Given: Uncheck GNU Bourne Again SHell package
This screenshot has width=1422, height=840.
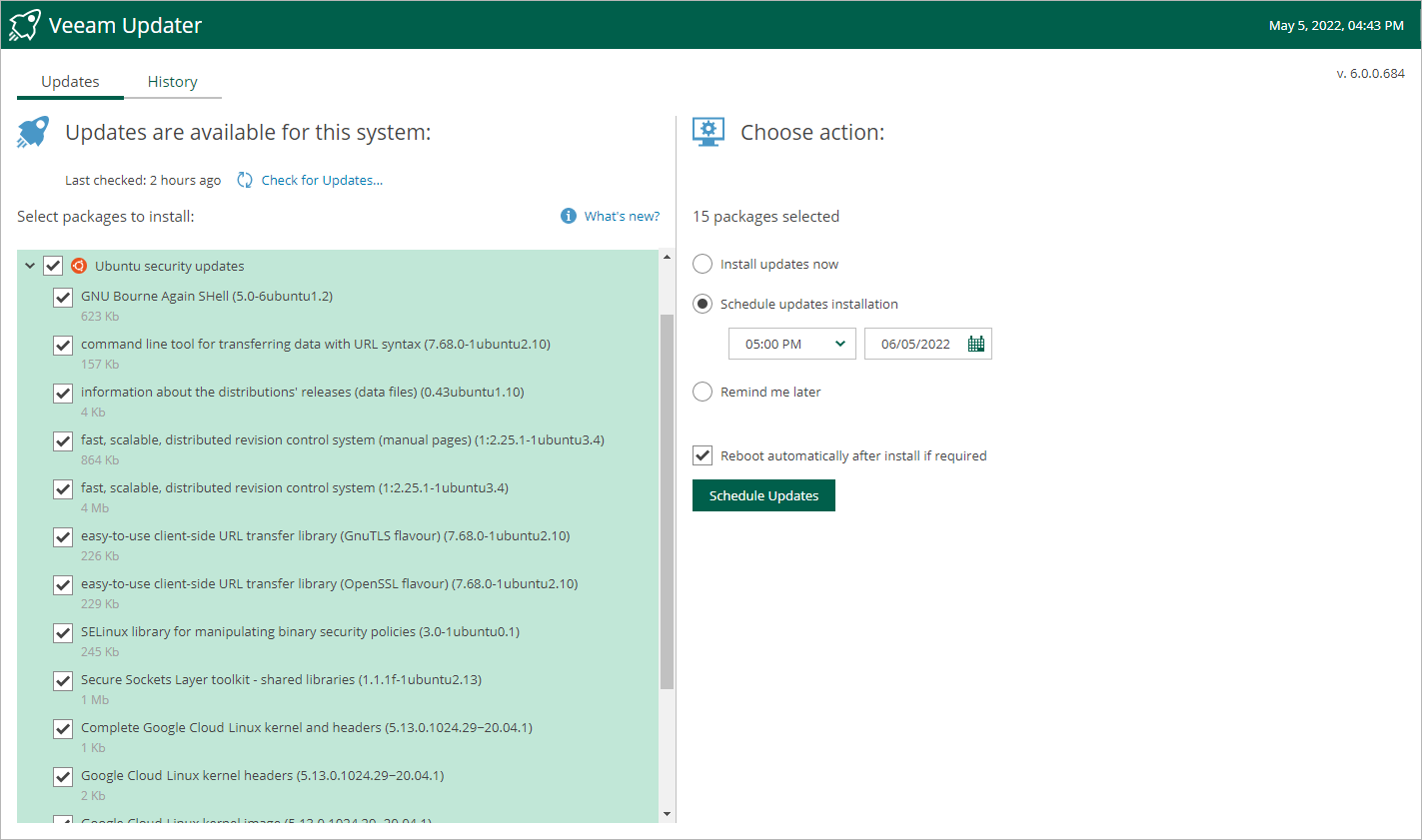Looking at the screenshot, I should [63, 298].
